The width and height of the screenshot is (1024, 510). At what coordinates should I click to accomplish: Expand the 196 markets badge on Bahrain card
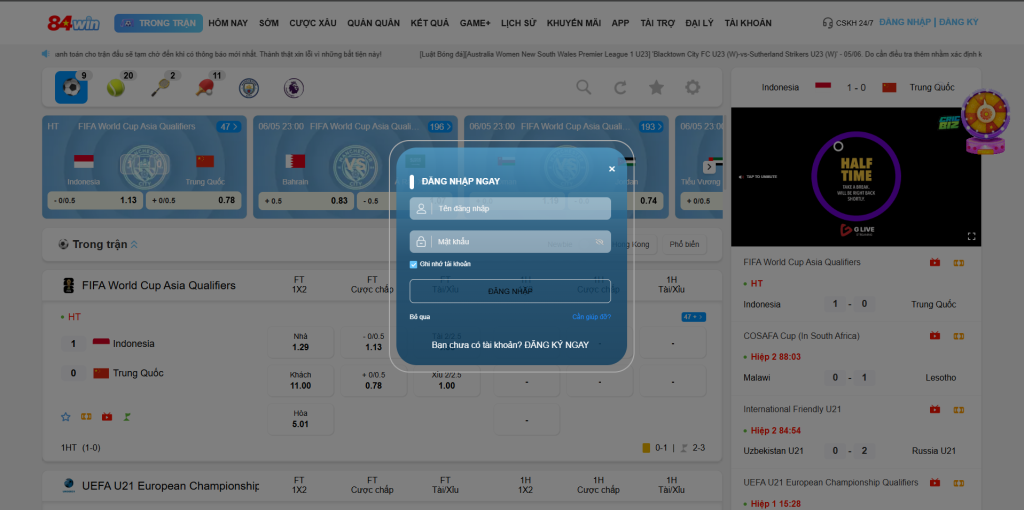click(440, 127)
